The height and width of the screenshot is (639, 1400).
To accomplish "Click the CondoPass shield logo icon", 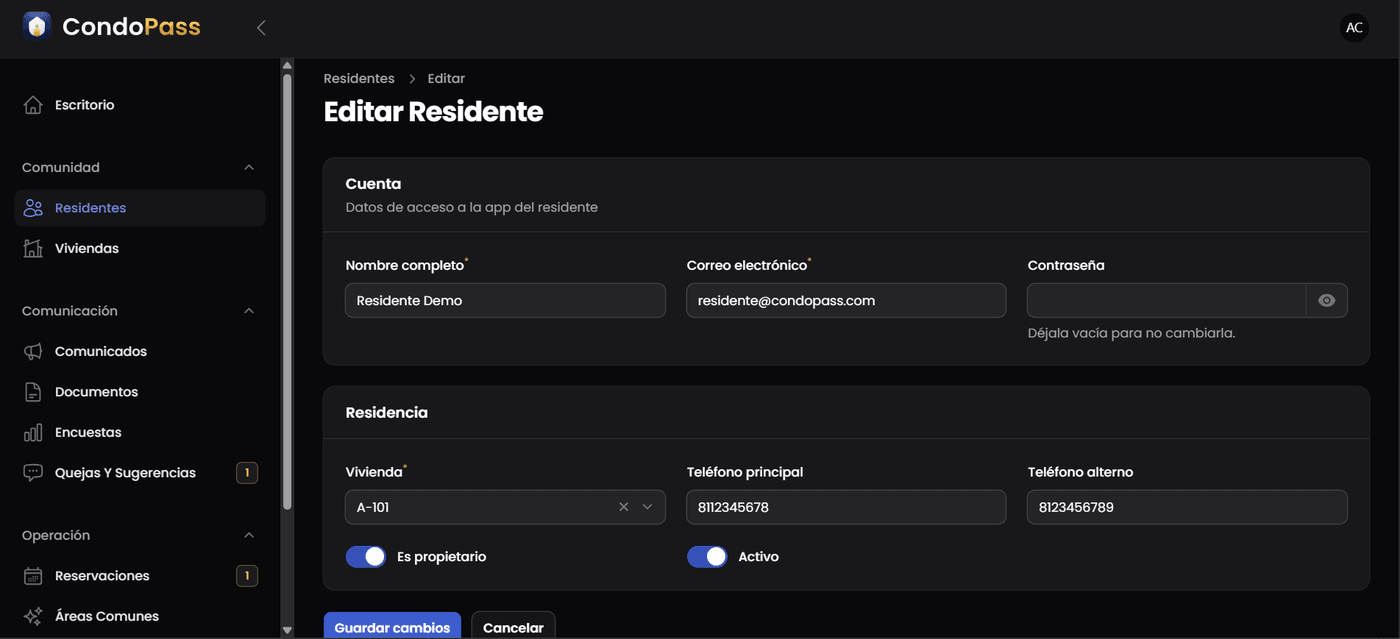I will click(x=37, y=26).
